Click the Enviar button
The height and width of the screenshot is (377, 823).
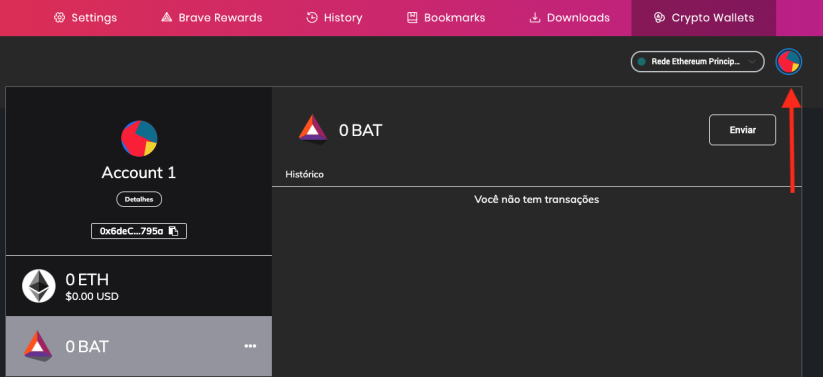(x=742, y=130)
